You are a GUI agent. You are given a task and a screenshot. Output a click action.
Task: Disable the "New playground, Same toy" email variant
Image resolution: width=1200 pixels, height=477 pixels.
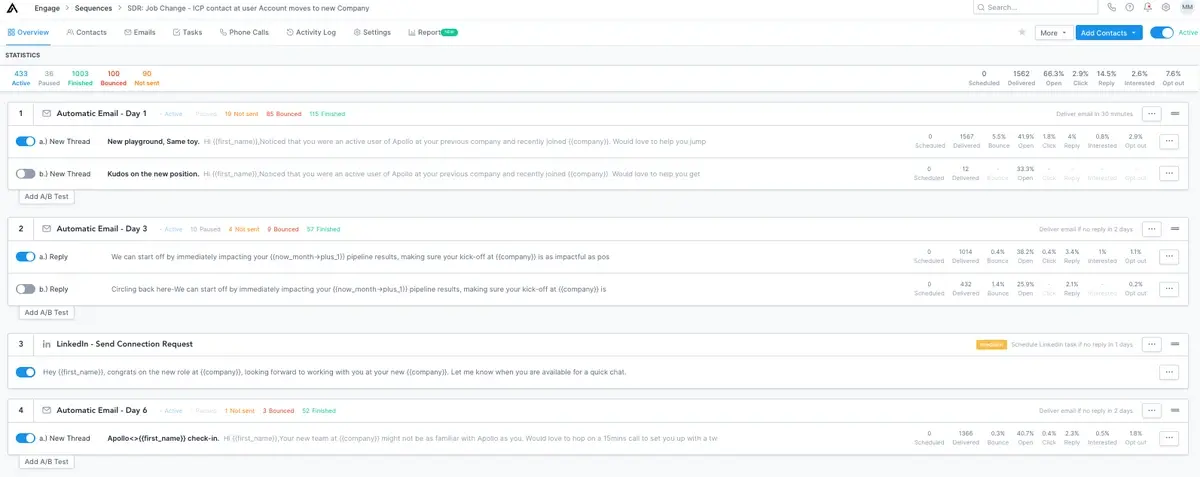click(x=26, y=142)
